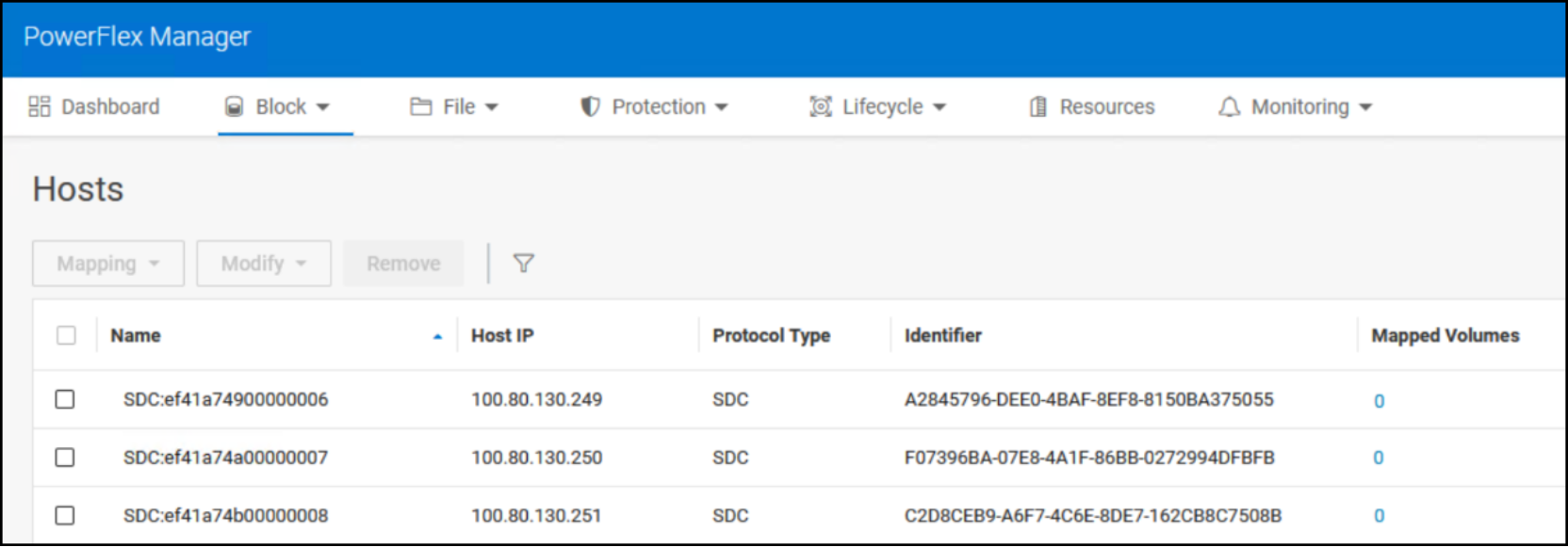The width and height of the screenshot is (1568, 547).
Task: Click SDC protocol cell for 100.80.130.251
Action: pos(730,516)
